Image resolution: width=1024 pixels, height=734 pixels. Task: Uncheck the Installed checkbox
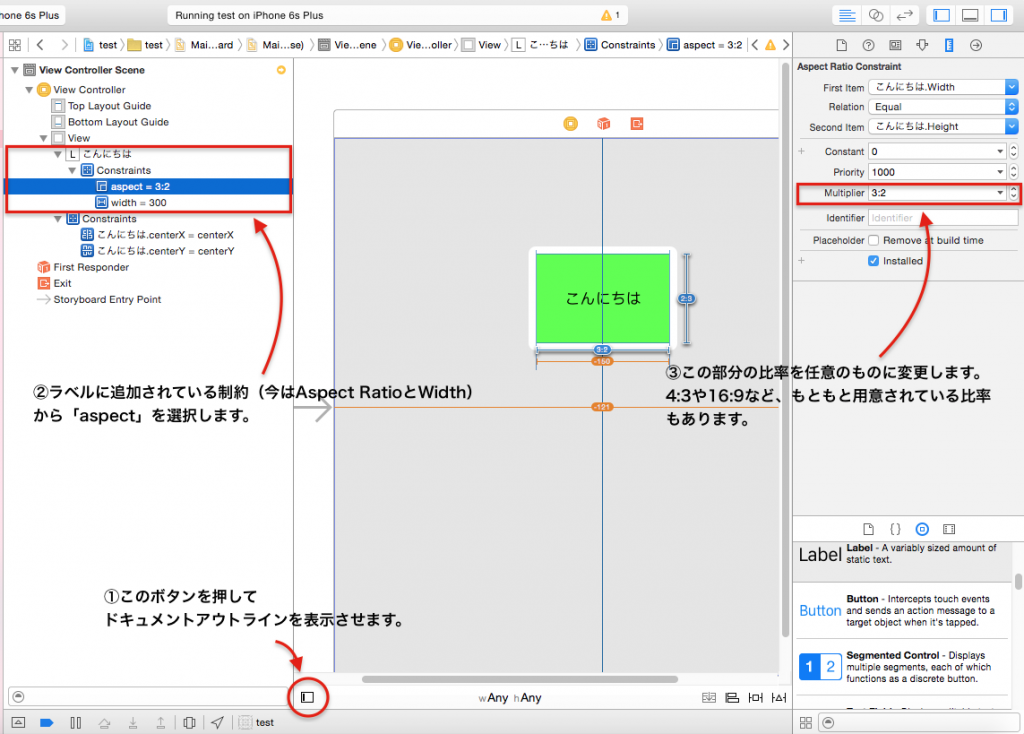[874, 261]
